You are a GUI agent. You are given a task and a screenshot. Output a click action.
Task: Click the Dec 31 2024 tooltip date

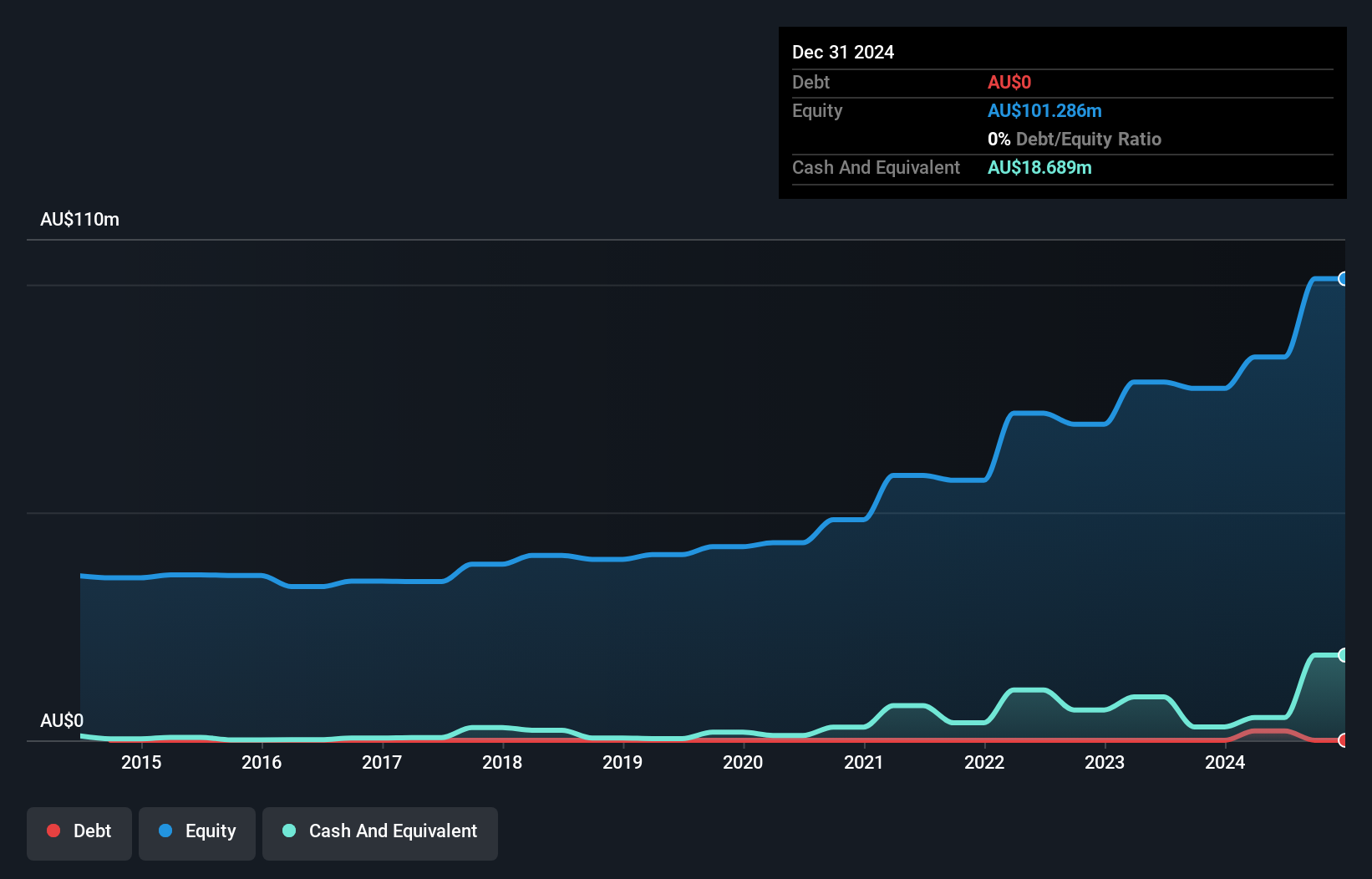pos(843,53)
